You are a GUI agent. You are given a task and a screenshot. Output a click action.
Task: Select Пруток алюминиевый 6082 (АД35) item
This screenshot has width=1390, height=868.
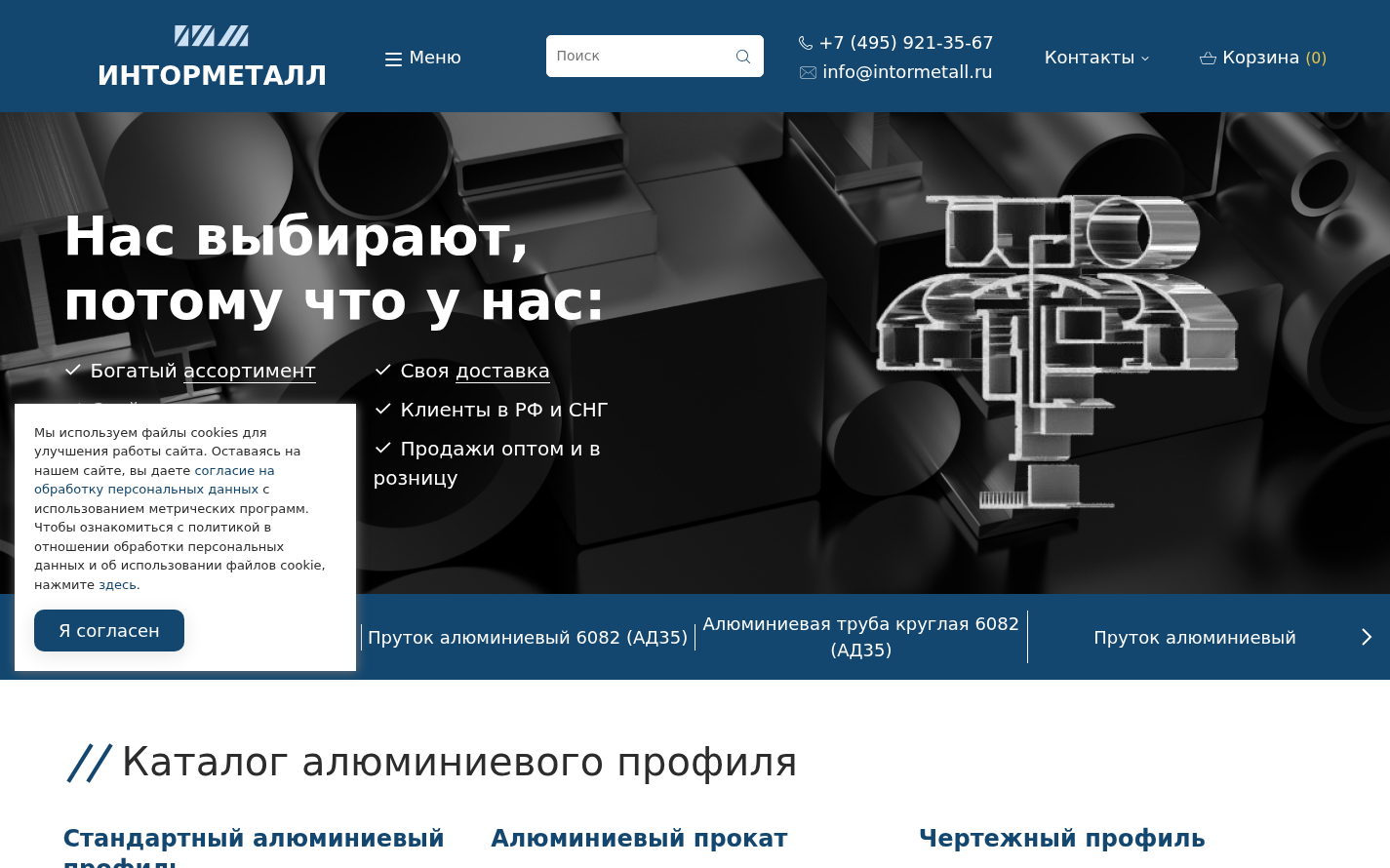click(x=528, y=638)
